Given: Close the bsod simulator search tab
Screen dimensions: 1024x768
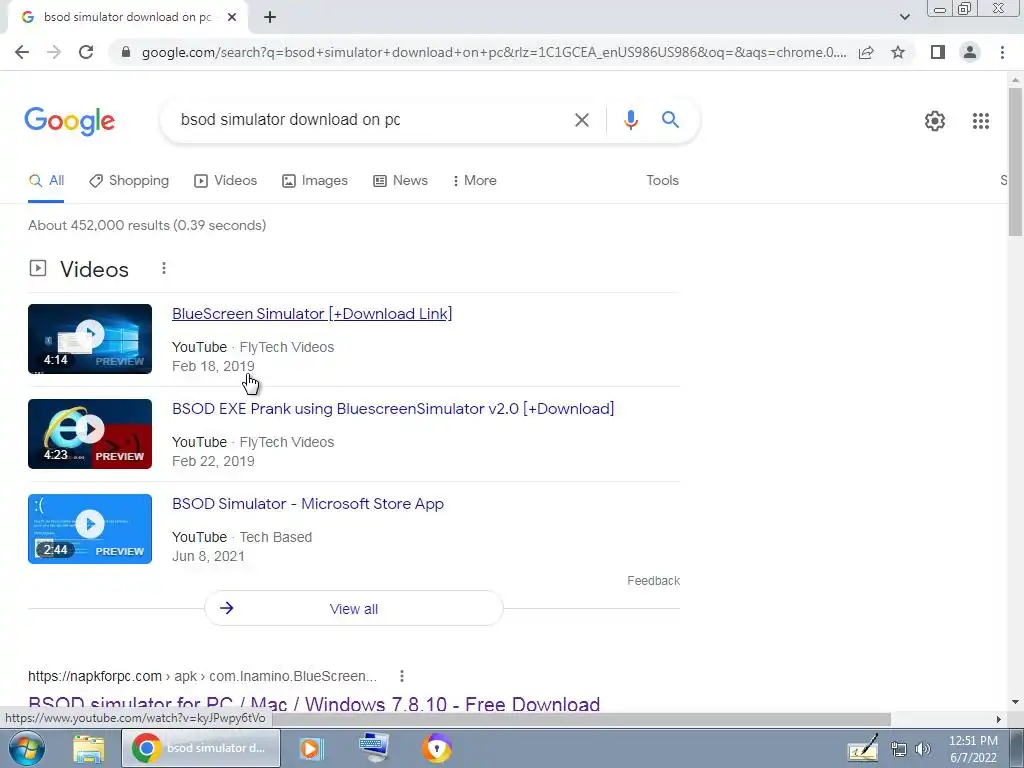Looking at the screenshot, I should [231, 18].
